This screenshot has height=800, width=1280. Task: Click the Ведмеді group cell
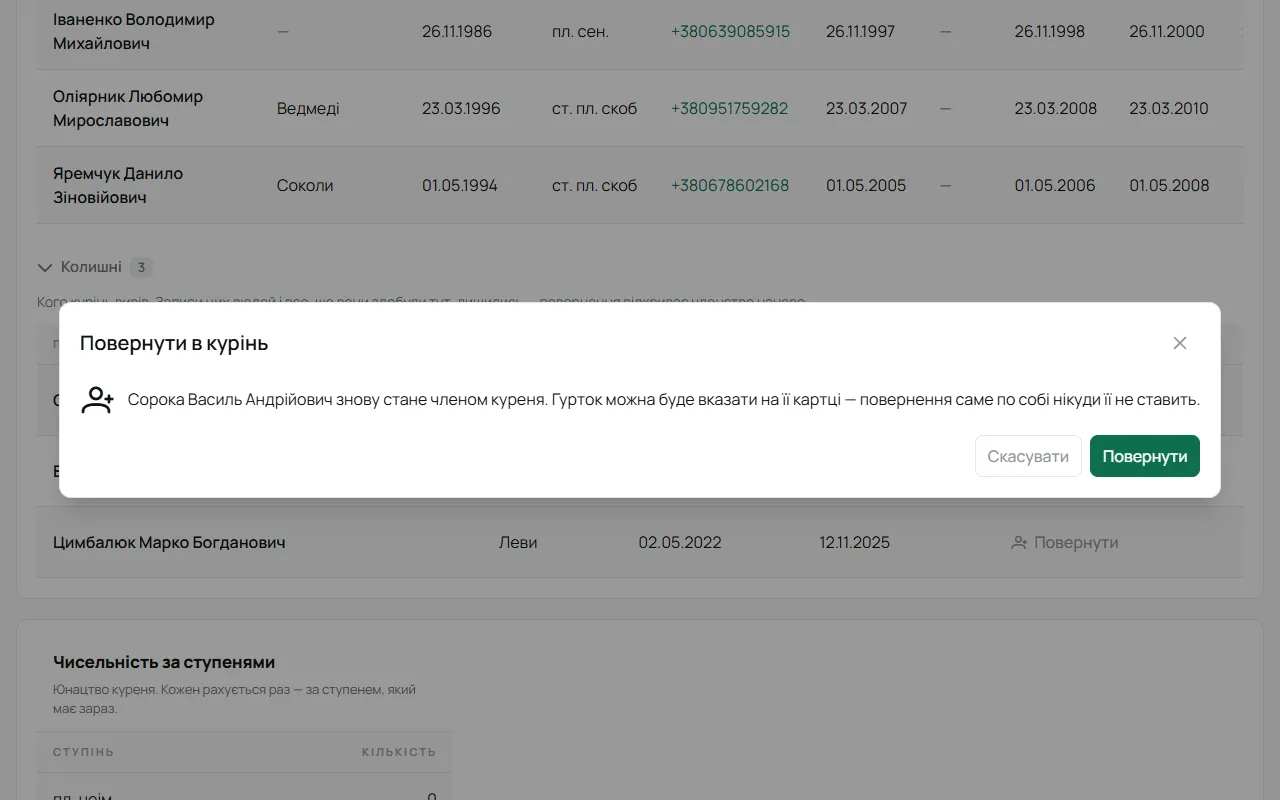tap(308, 108)
